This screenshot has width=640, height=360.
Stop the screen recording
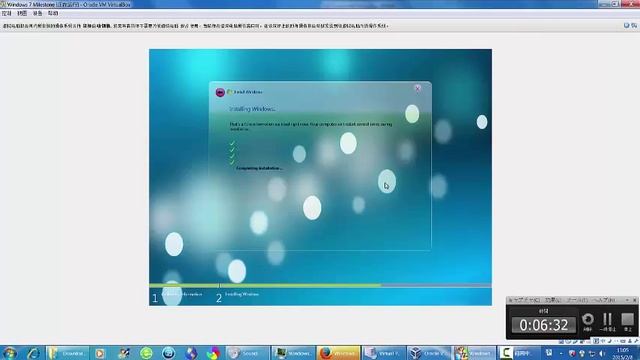coord(627,321)
